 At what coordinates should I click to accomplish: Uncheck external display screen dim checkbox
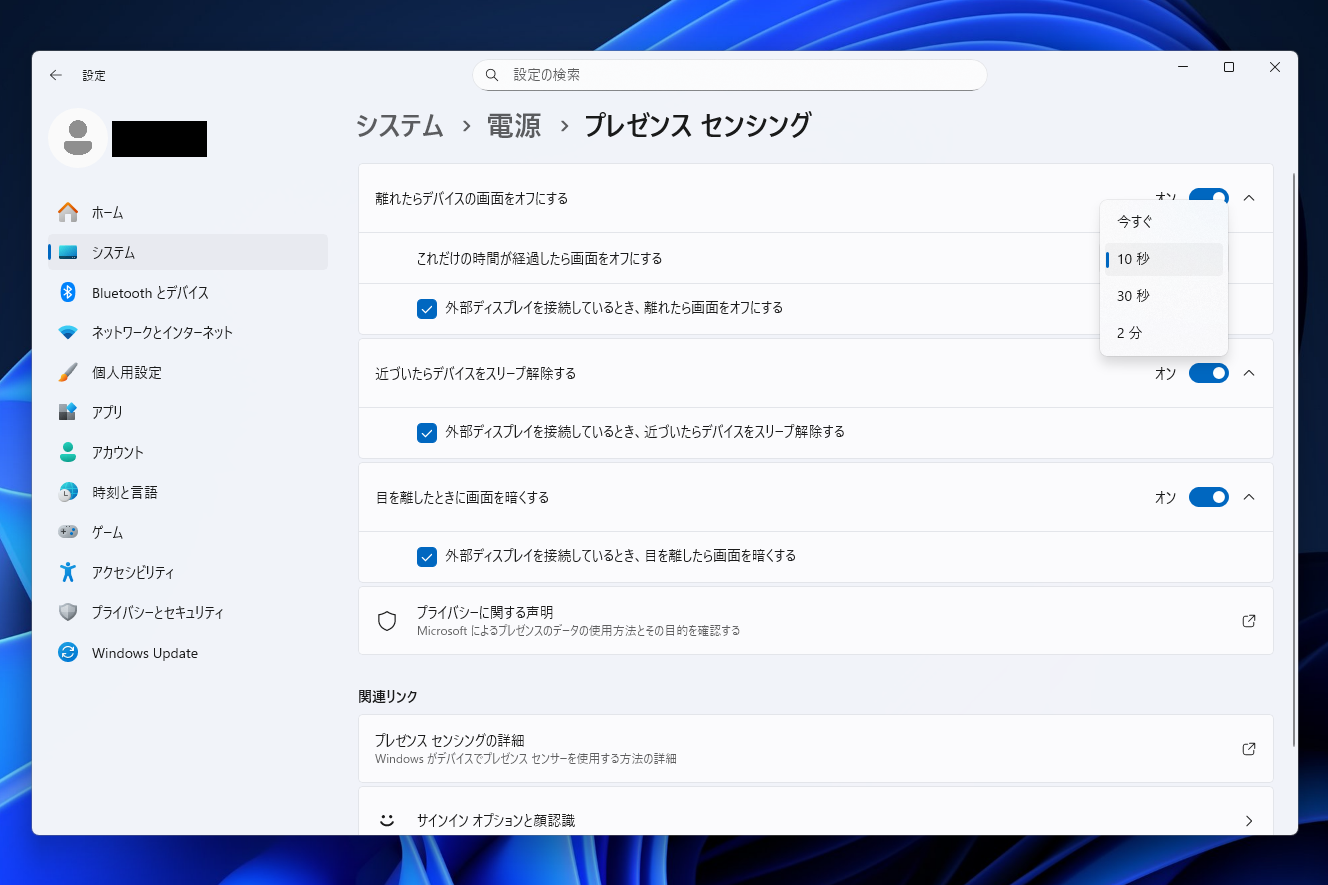click(x=427, y=557)
